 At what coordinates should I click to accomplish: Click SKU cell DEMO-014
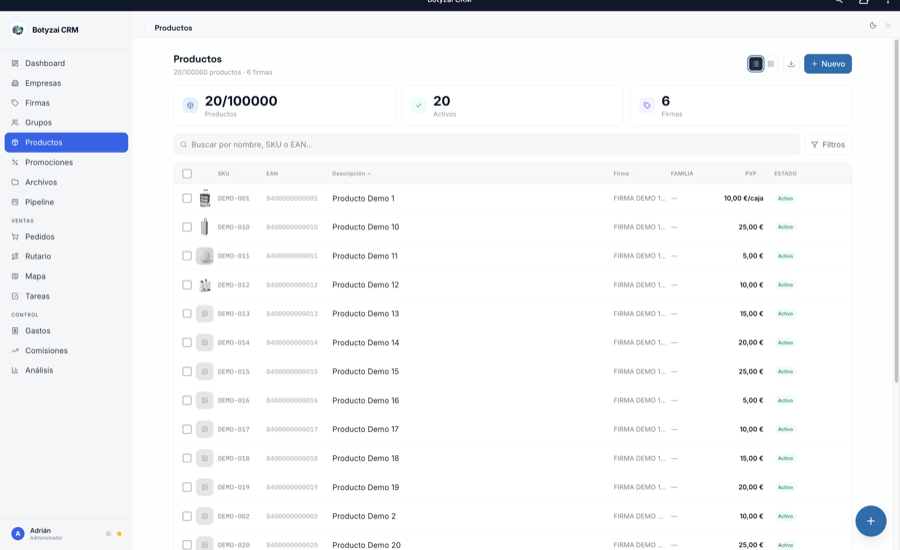(x=234, y=342)
